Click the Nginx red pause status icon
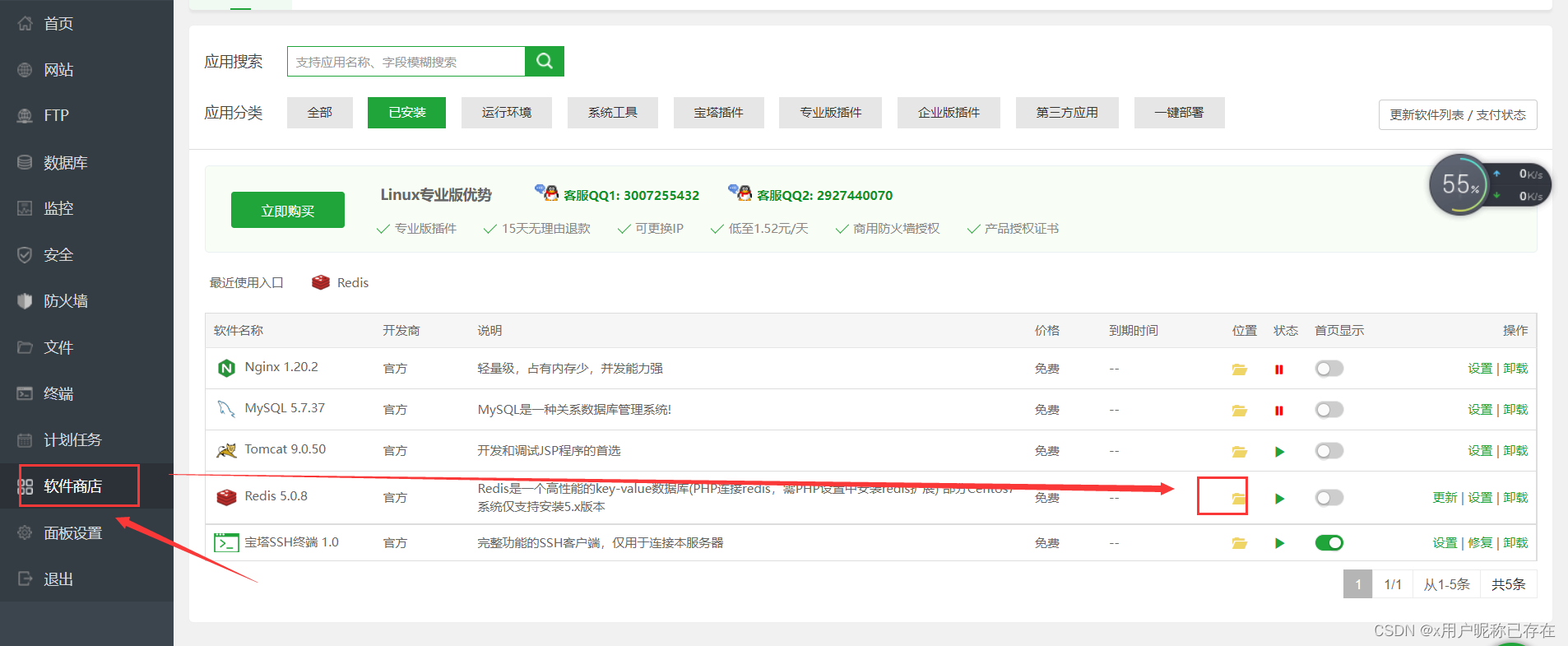Viewport: 1568px width, 646px height. [1279, 369]
